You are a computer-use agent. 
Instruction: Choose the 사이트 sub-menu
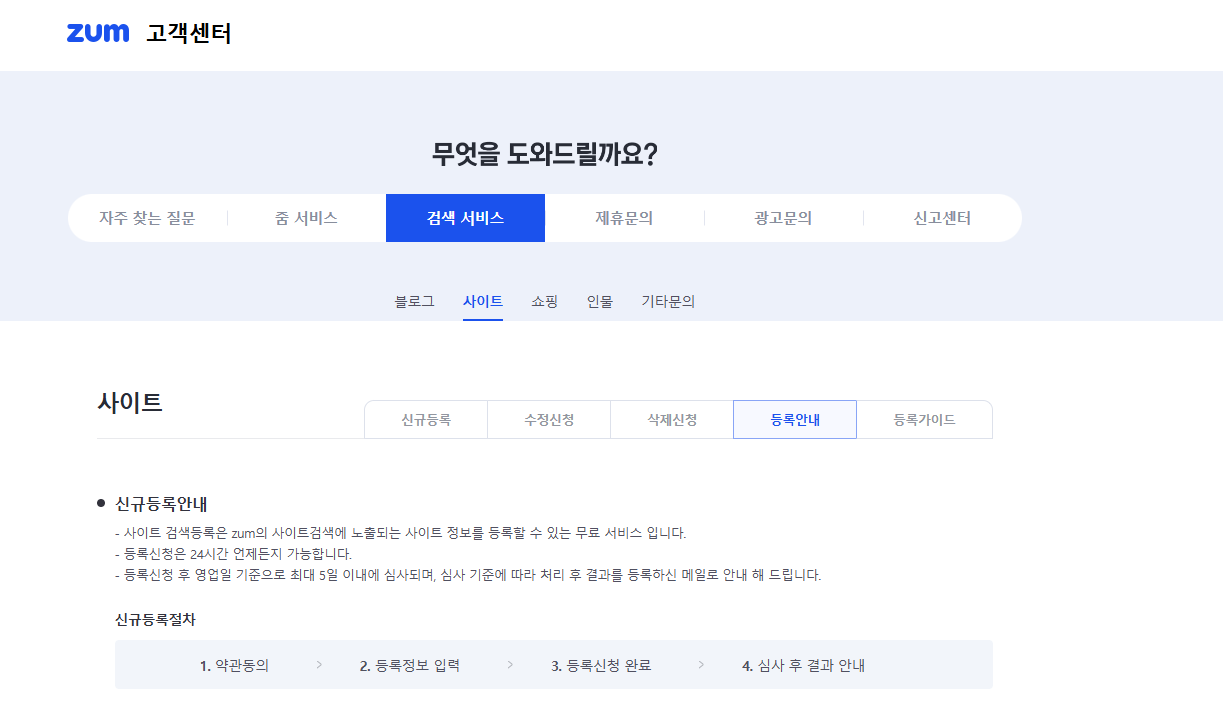[483, 301]
